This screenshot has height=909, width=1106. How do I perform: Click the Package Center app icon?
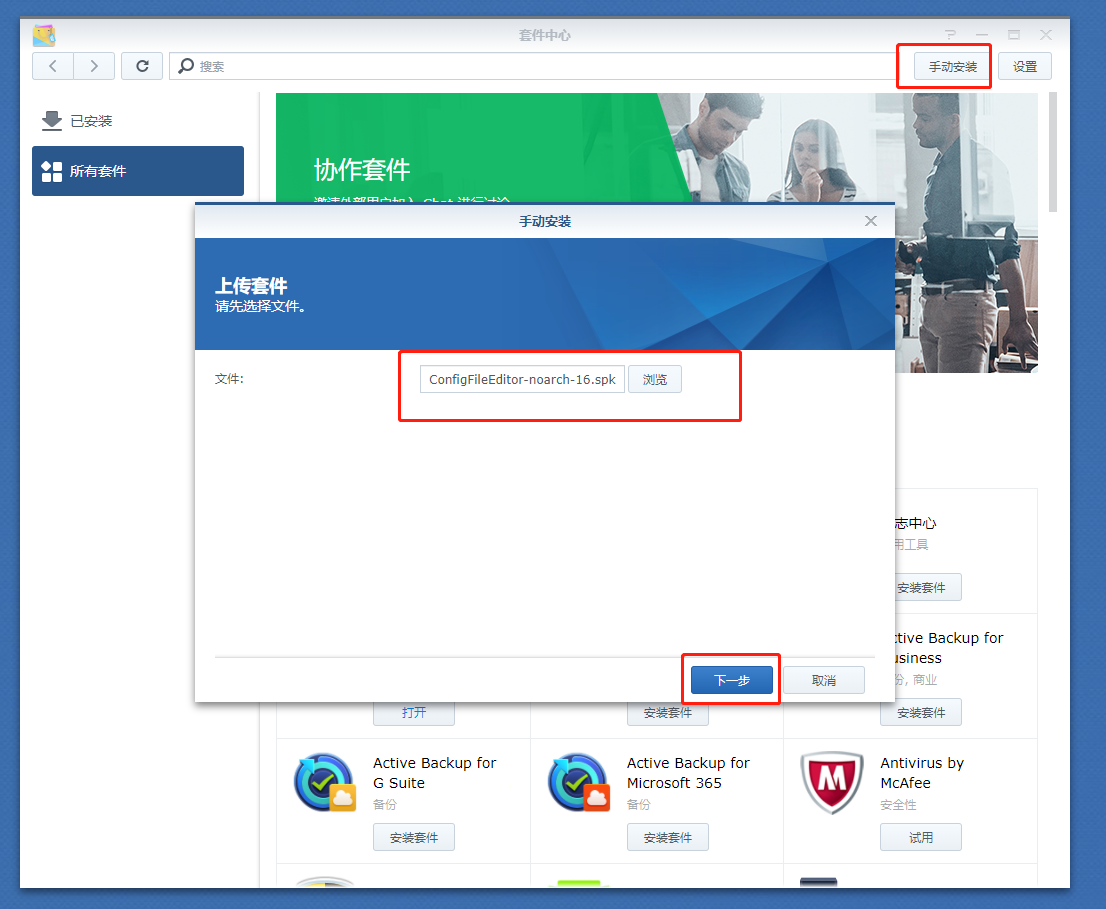pos(44,35)
